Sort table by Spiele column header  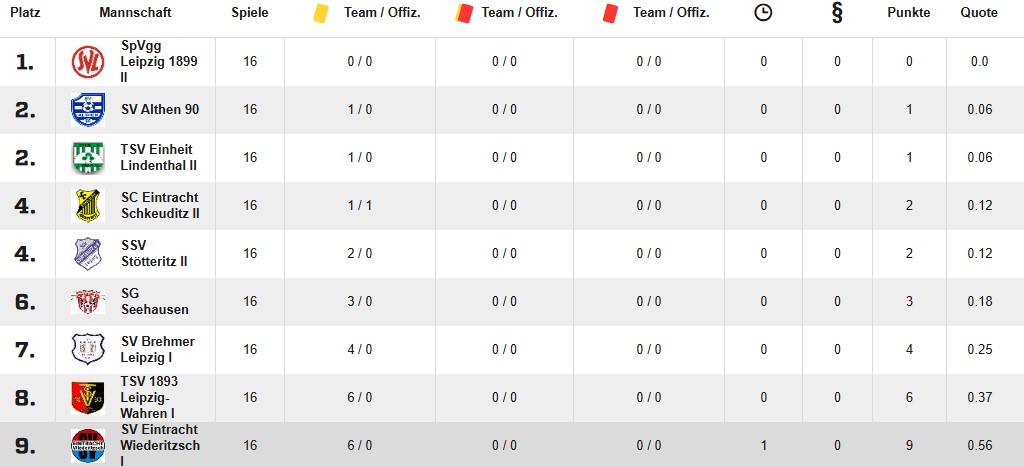249,12
